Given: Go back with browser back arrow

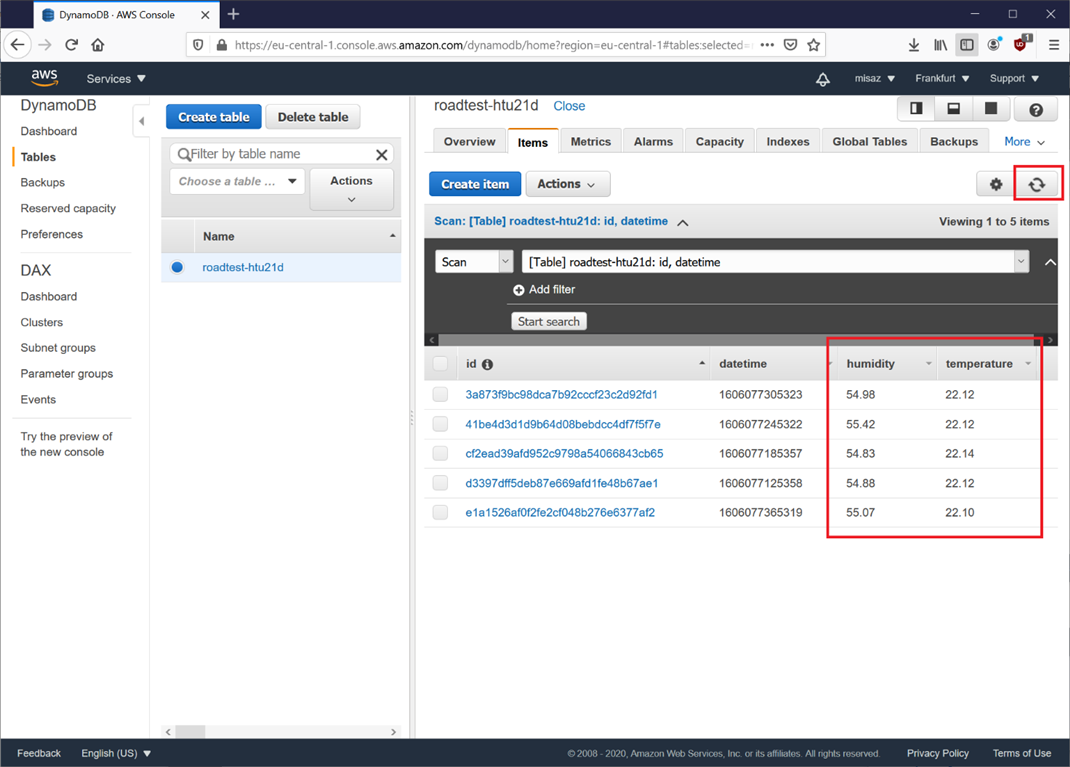Looking at the screenshot, I should pos(18,45).
